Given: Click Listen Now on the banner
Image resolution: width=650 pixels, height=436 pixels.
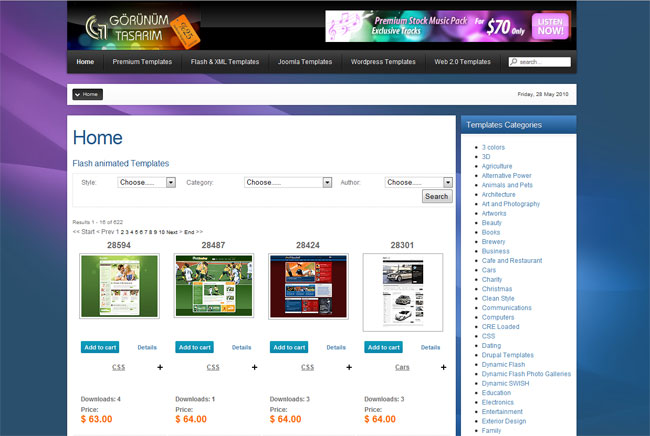Looking at the screenshot, I should pos(550,26).
